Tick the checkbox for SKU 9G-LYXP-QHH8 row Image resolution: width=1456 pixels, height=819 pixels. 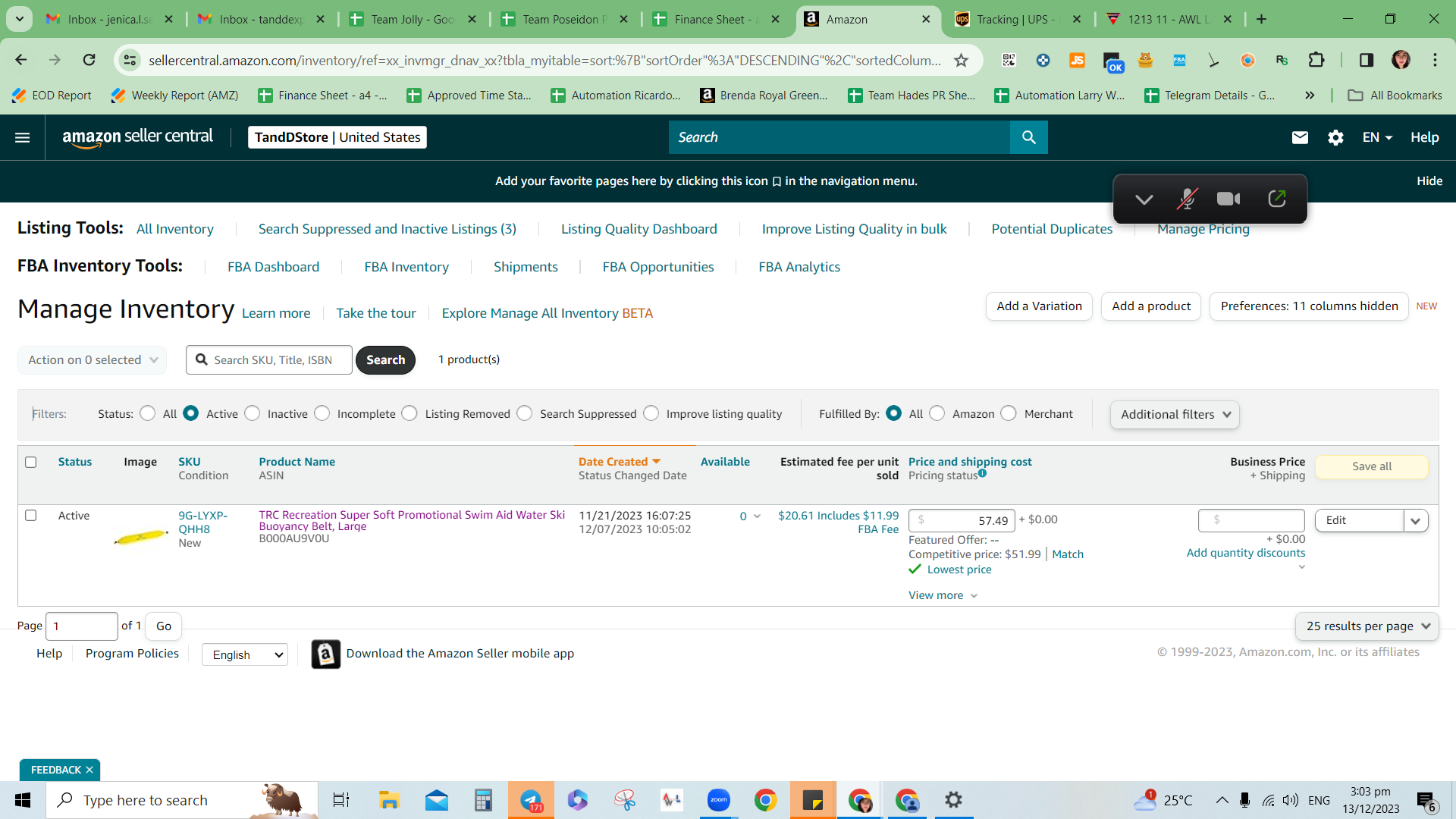[31, 516]
